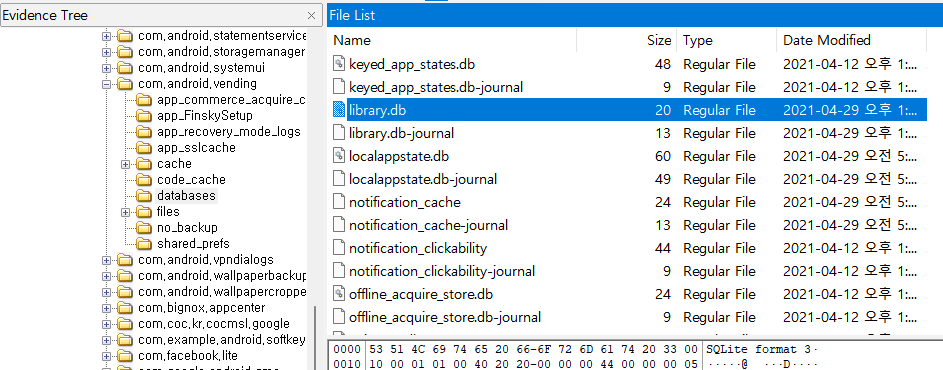
Task: Select the keyed_app_states.db-journal file name
Action: (436, 87)
